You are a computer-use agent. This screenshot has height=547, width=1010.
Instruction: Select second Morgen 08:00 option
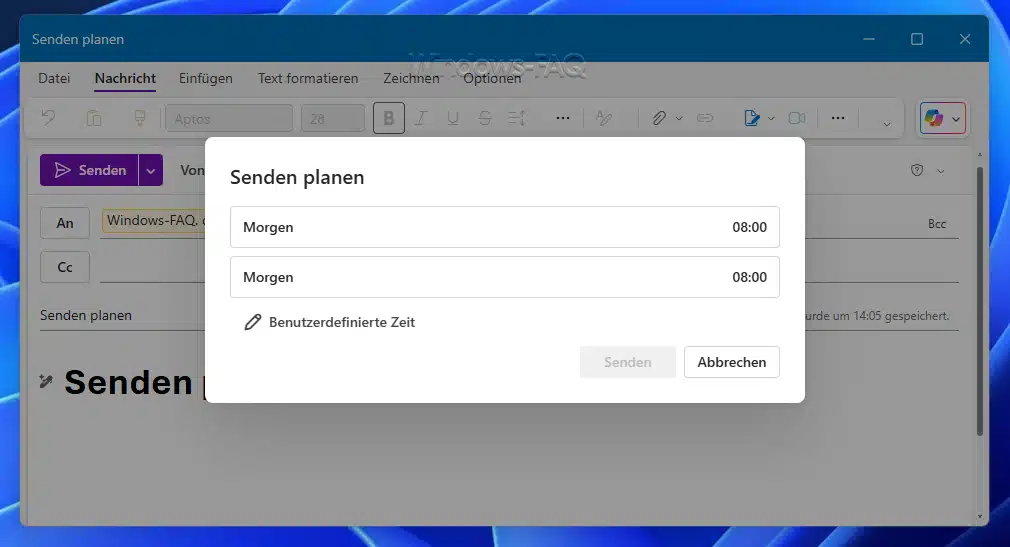click(505, 277)
